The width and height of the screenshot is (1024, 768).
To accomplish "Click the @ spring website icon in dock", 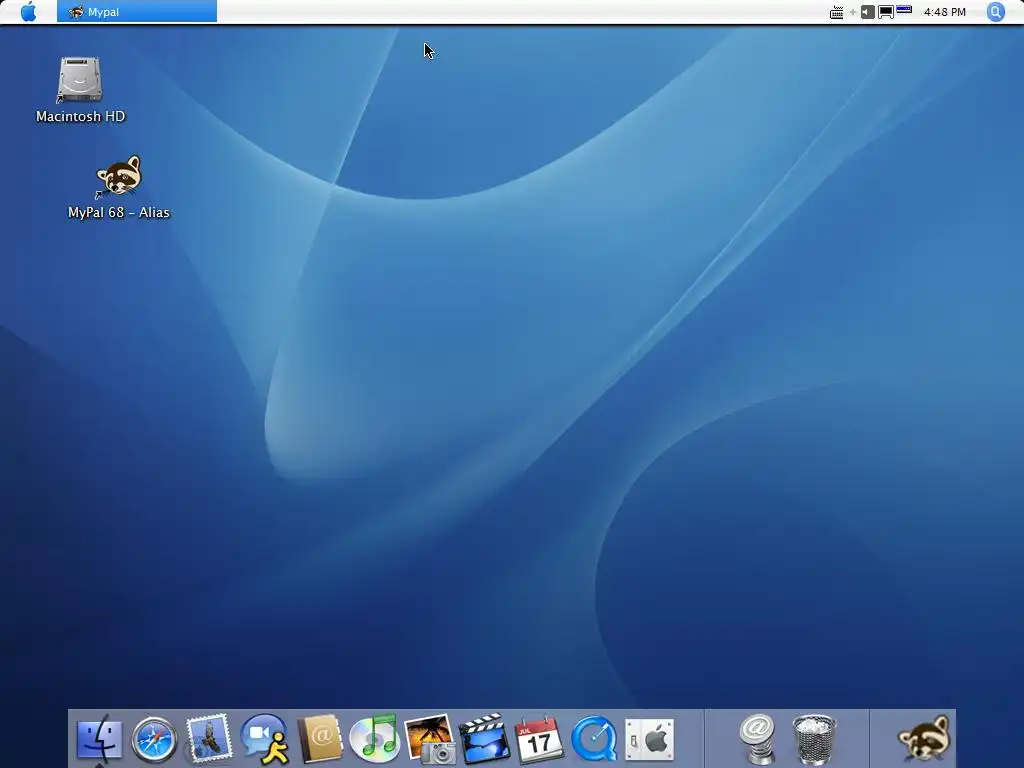I will tap(758, 739).
